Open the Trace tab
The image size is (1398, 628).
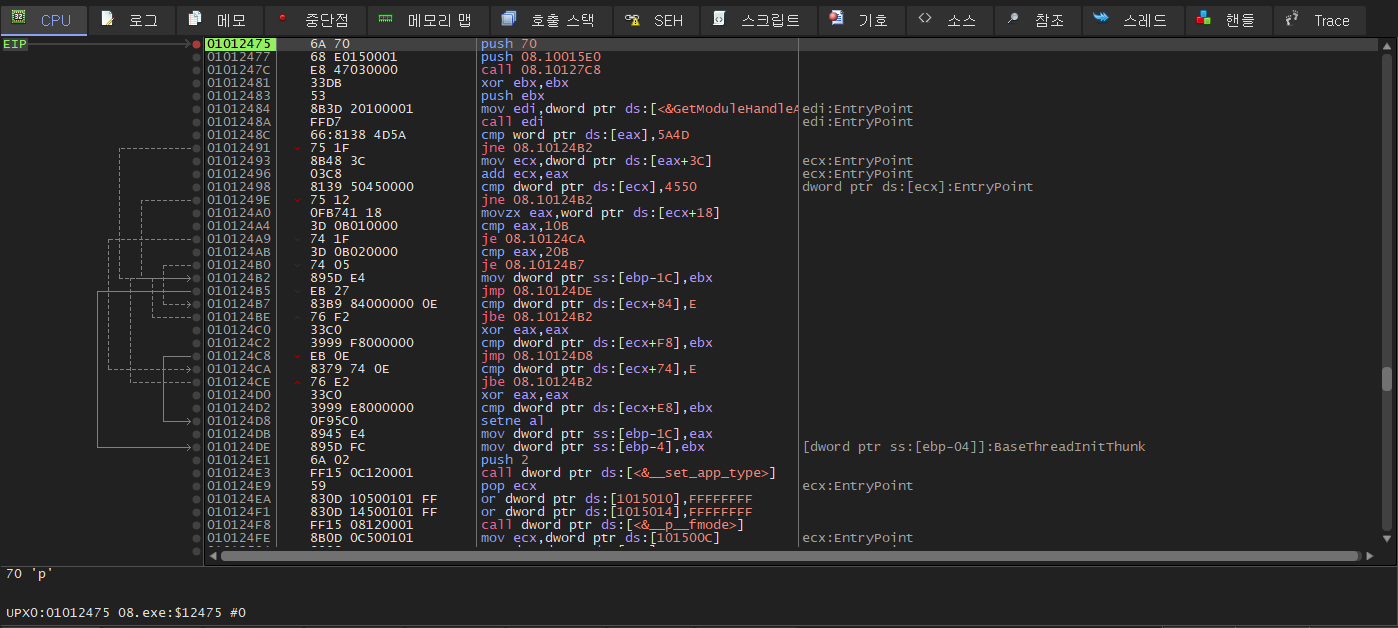[1319, 19]
